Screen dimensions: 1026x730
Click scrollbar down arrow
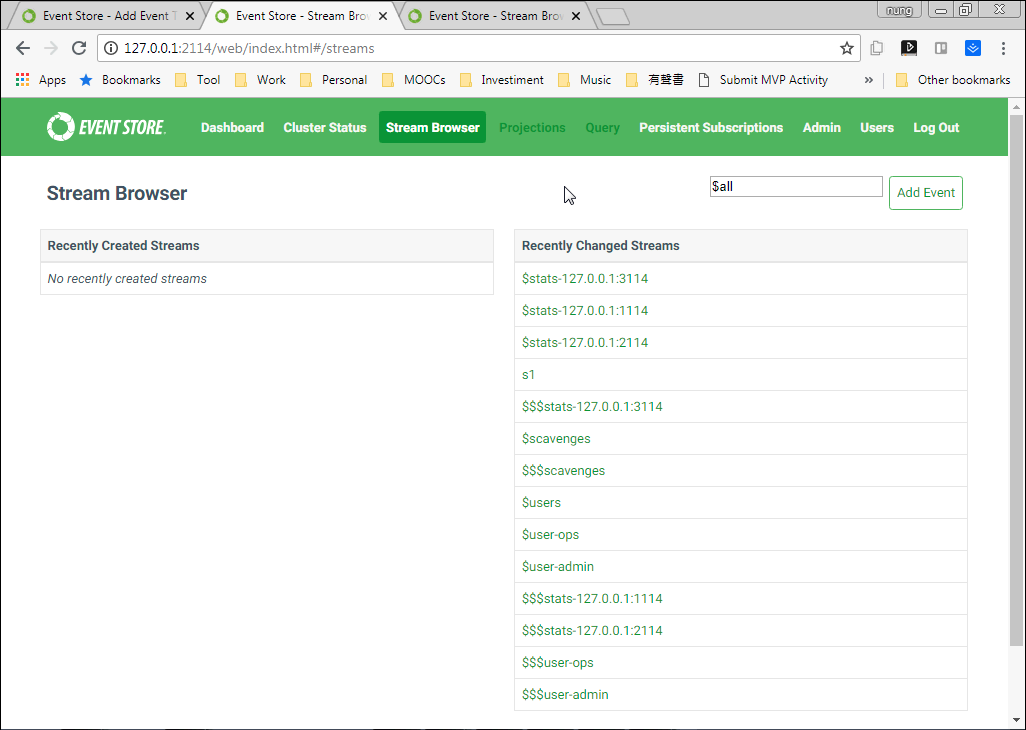click(x=1016, y=721)
